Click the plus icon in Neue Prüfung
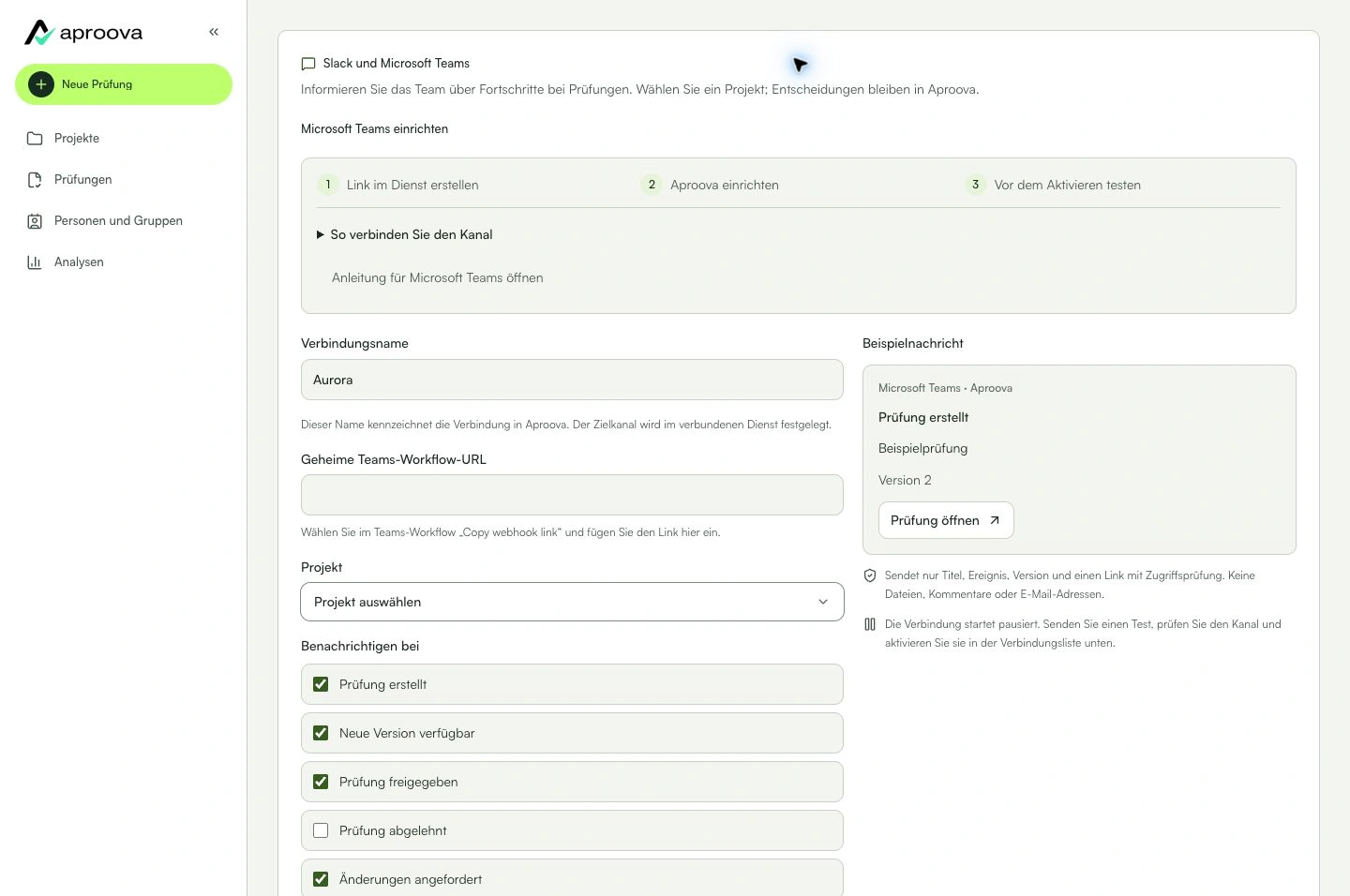The height and width of the screenshot is (896, 1350). (x=41, y=84)
